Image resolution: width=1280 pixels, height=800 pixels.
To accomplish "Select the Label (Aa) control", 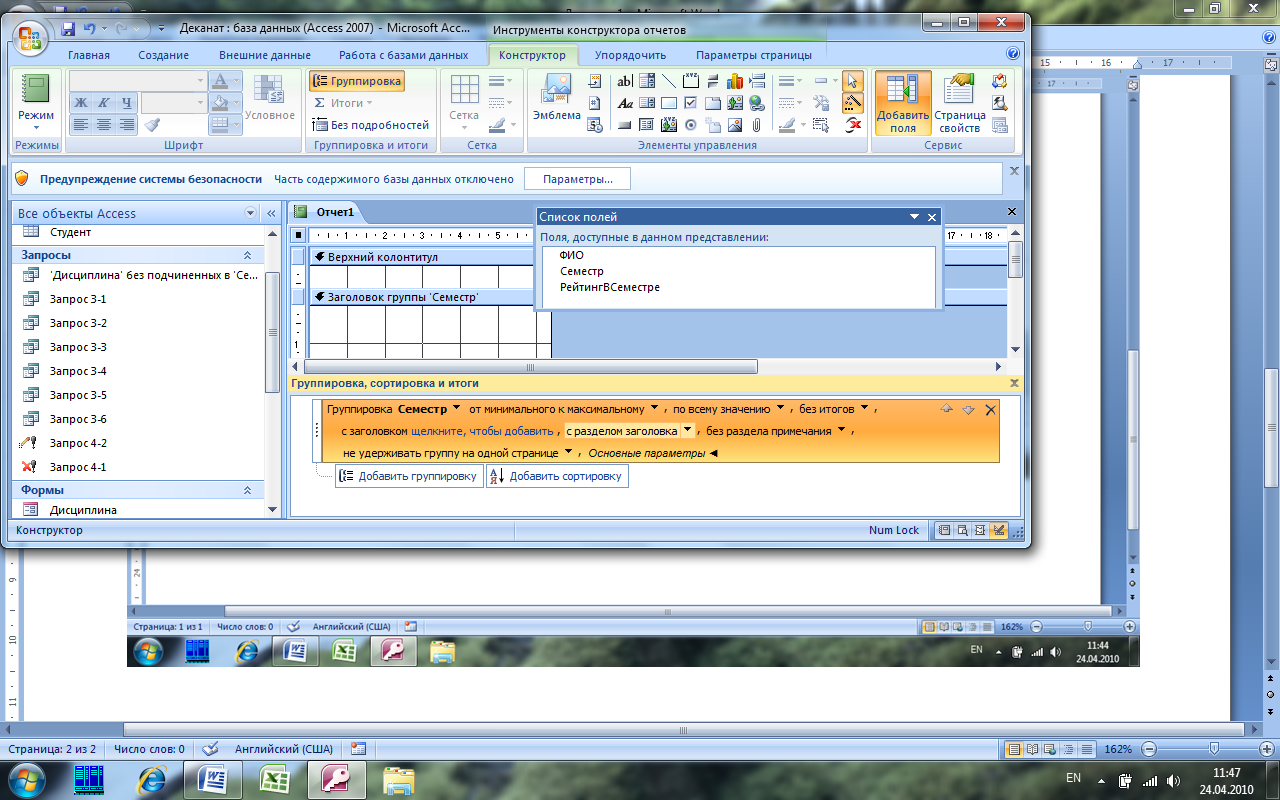I will pos(625,103).
